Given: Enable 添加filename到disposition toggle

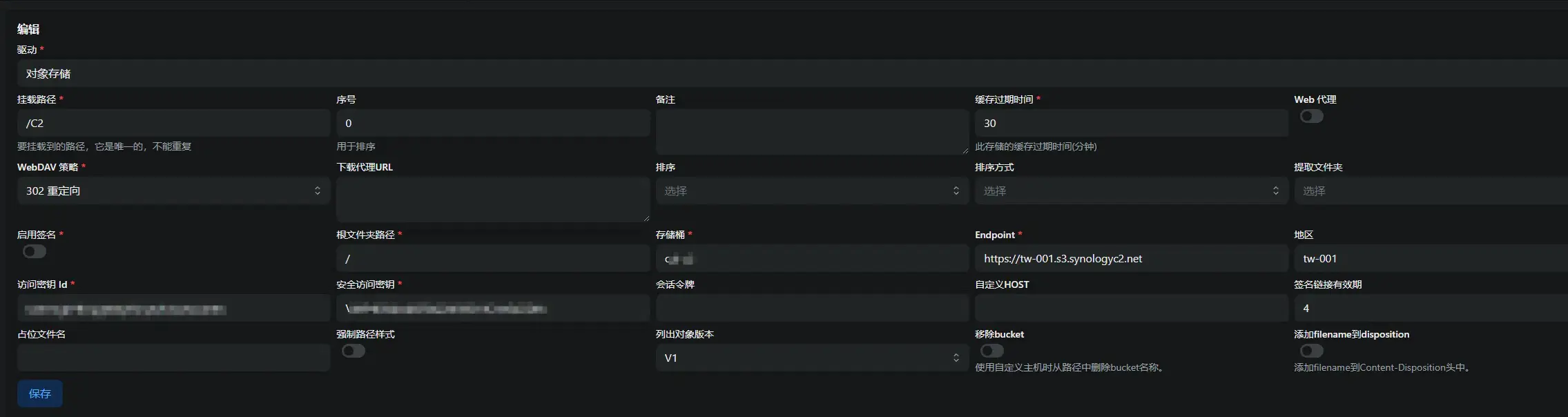Looking at the screenshot, I should pyautogui.click(x=1311, y=351).
